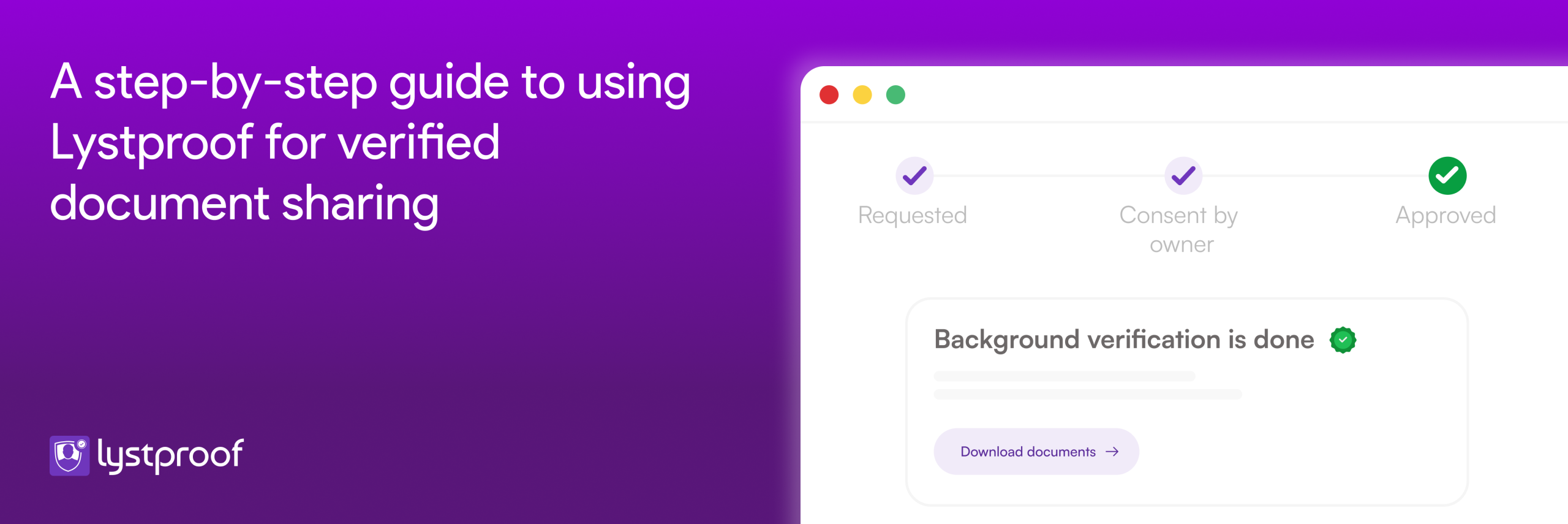Click the checkmark above Consent by owner
Viewport: 1568px width, 524px height.
(x=1183, y=176)
